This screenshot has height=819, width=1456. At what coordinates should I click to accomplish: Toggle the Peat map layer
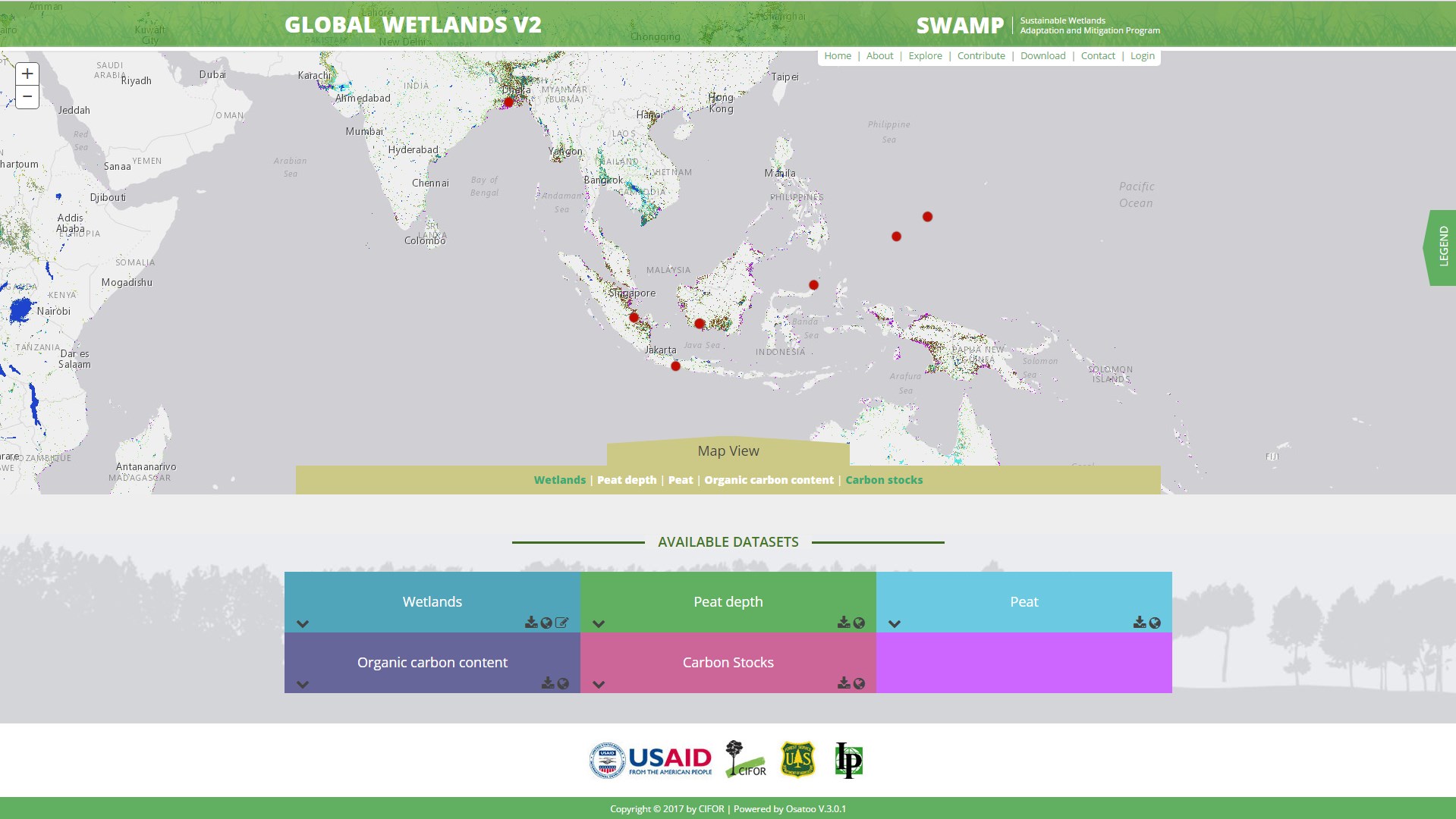(681, 480)
